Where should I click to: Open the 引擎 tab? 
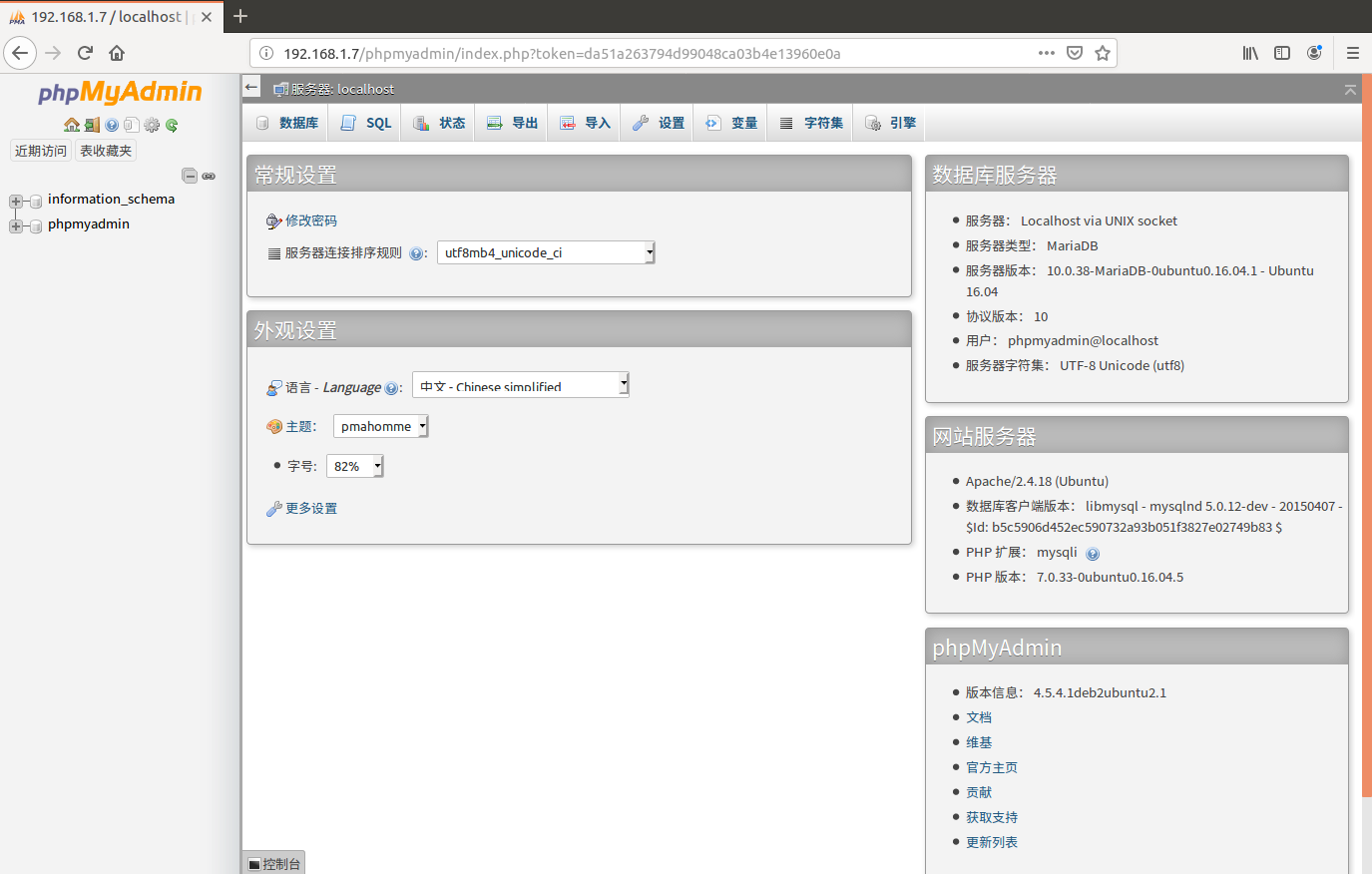pyautogui.click(x=890, y=123)
